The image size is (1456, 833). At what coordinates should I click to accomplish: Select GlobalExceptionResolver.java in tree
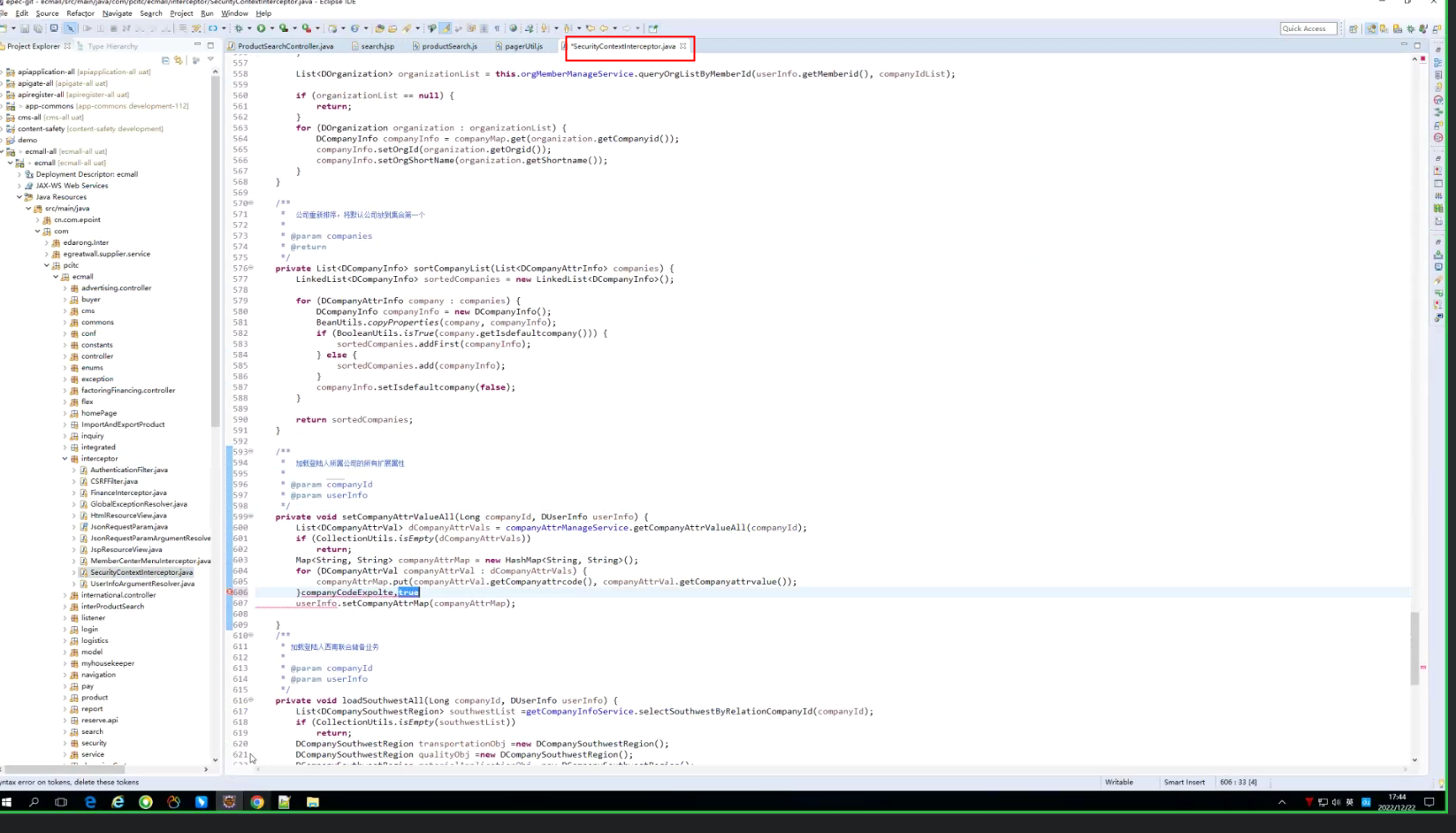[x=138, y=504]
